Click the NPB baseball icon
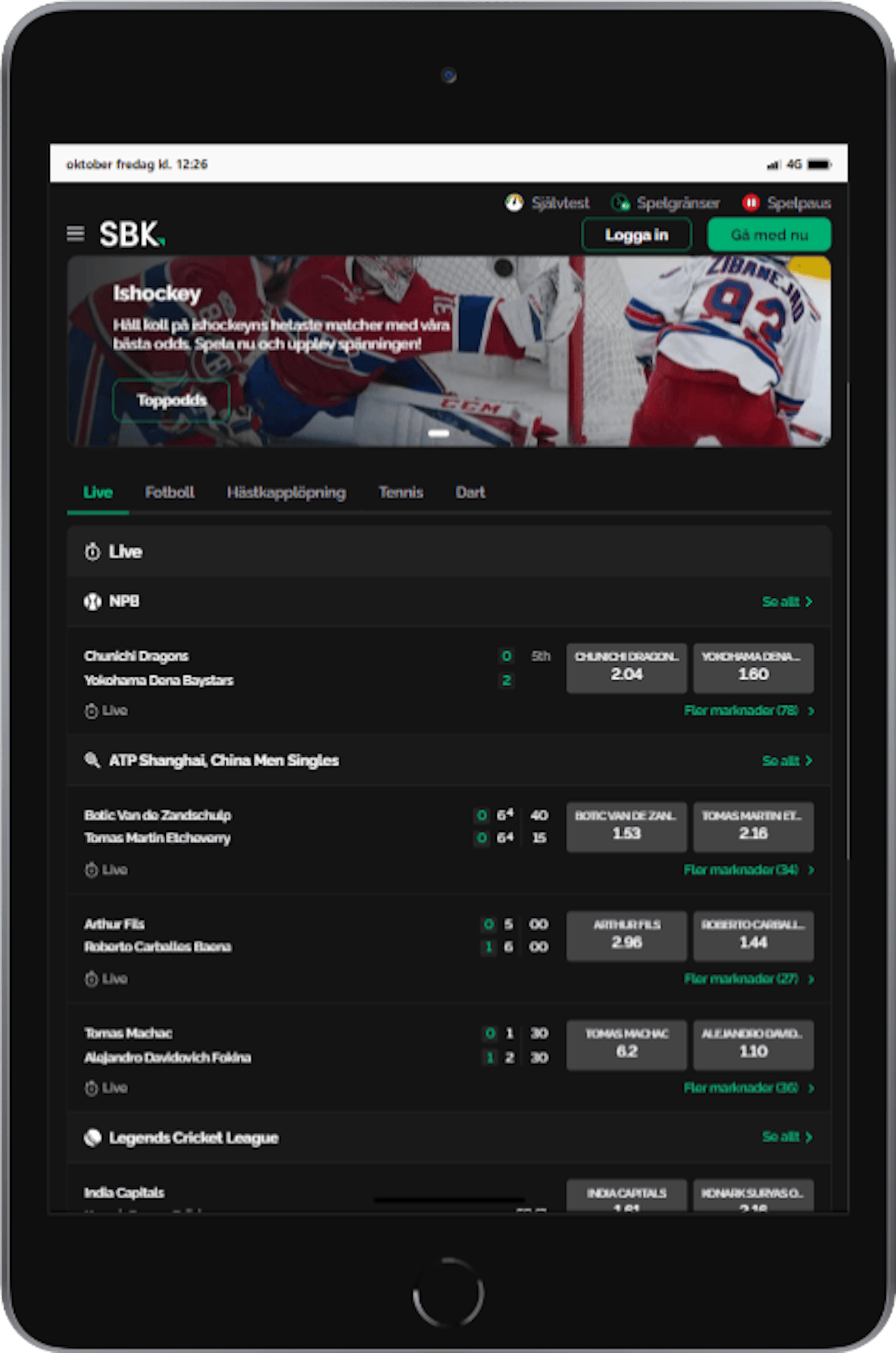The width and height of the screenshot is (896, 1353). [x=92, y=601]
